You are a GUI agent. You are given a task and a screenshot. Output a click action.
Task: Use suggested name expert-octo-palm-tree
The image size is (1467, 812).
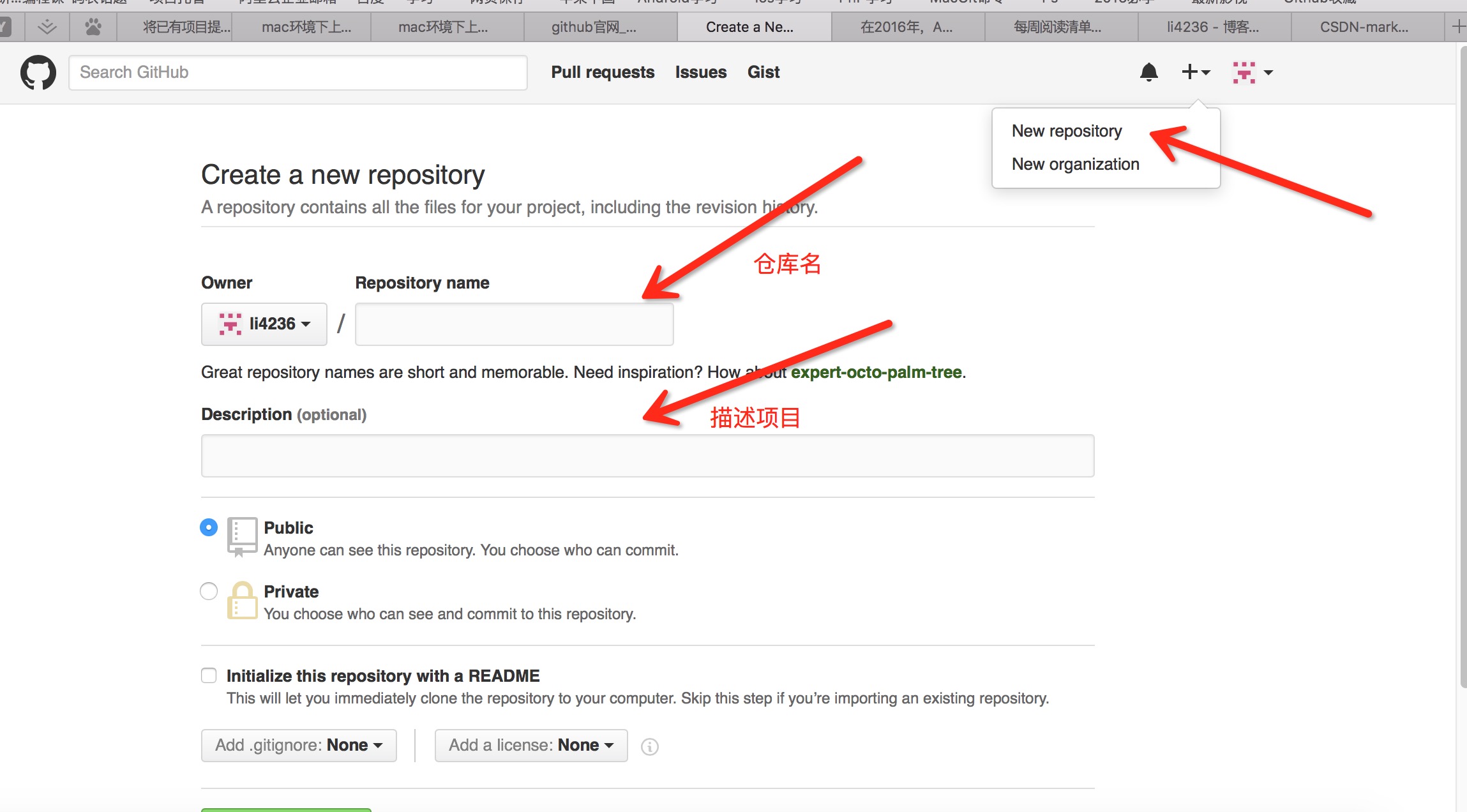point(876,372)
